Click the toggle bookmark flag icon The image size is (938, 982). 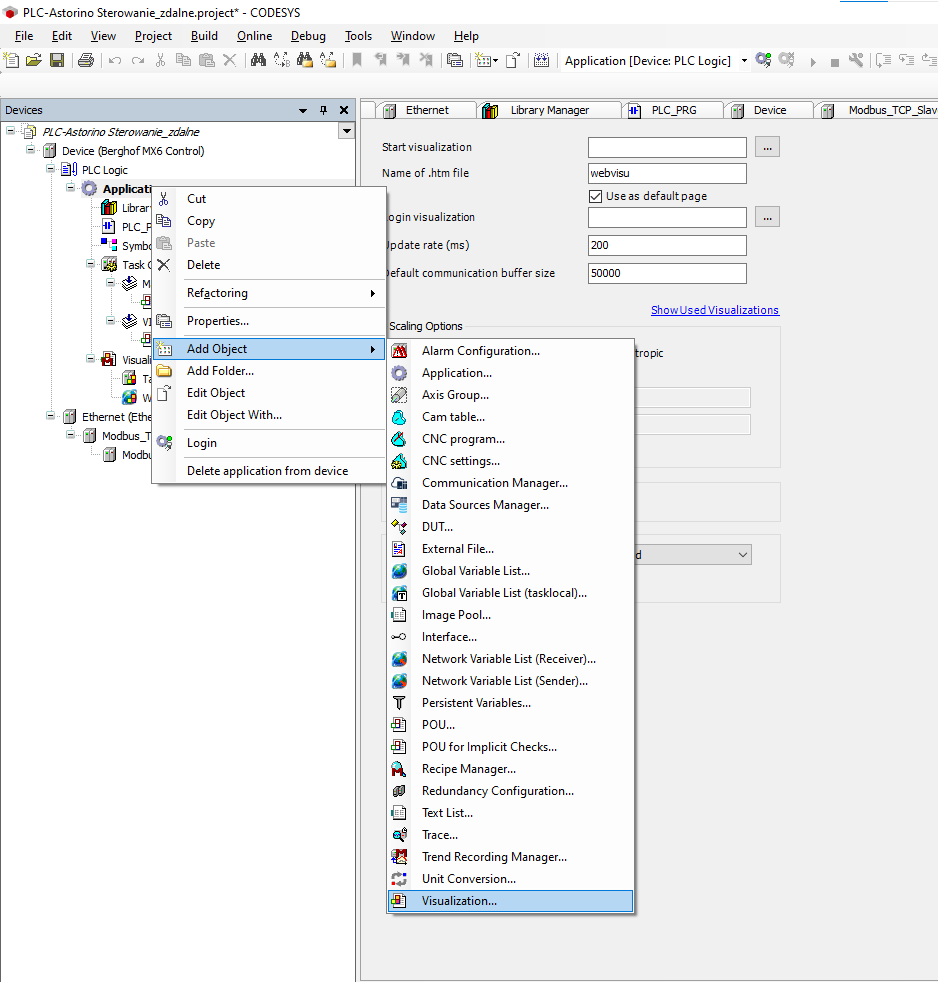357,60
